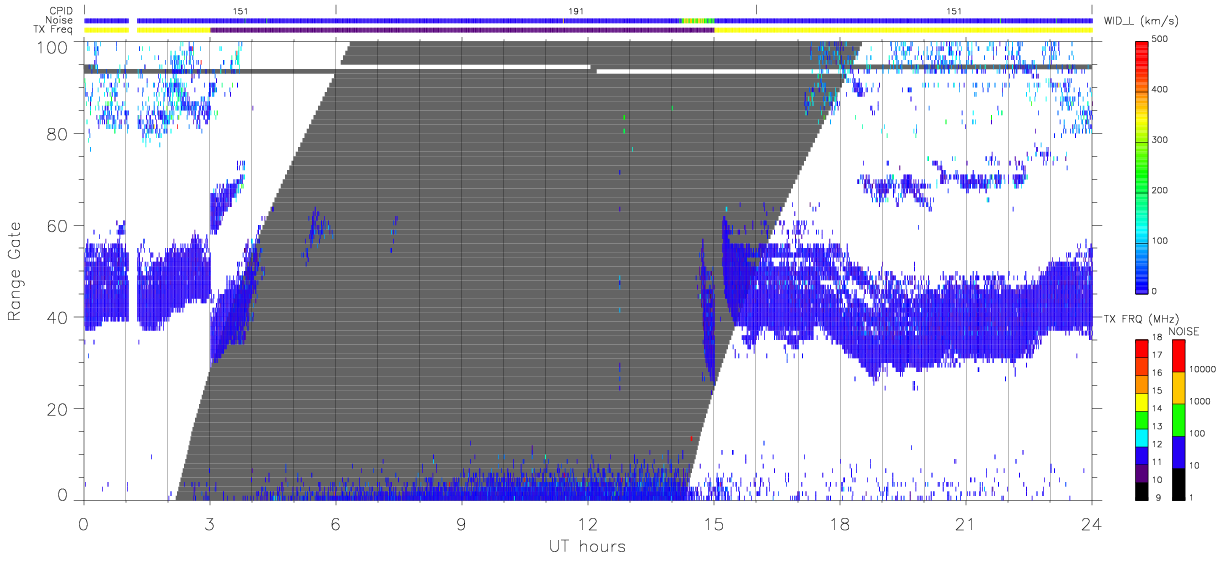
Task: Click the 'WID⊥ (km/s)' colorbar title
Action: click(1140, 21)
